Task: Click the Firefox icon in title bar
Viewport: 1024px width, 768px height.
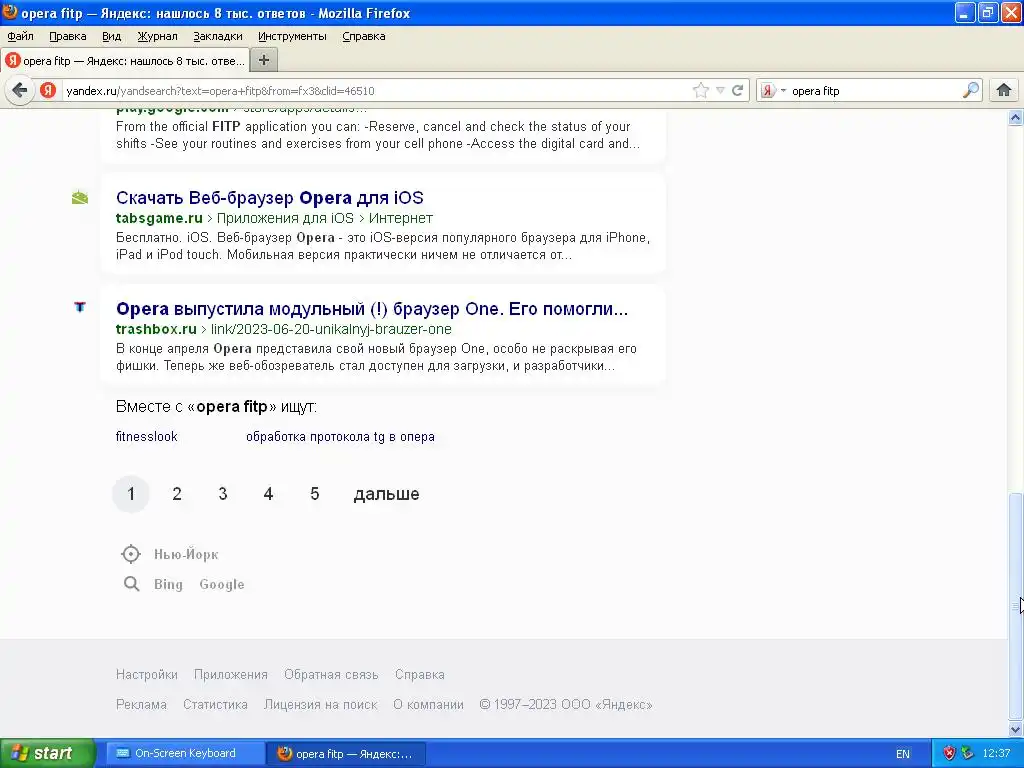Action: click(10, 12)
